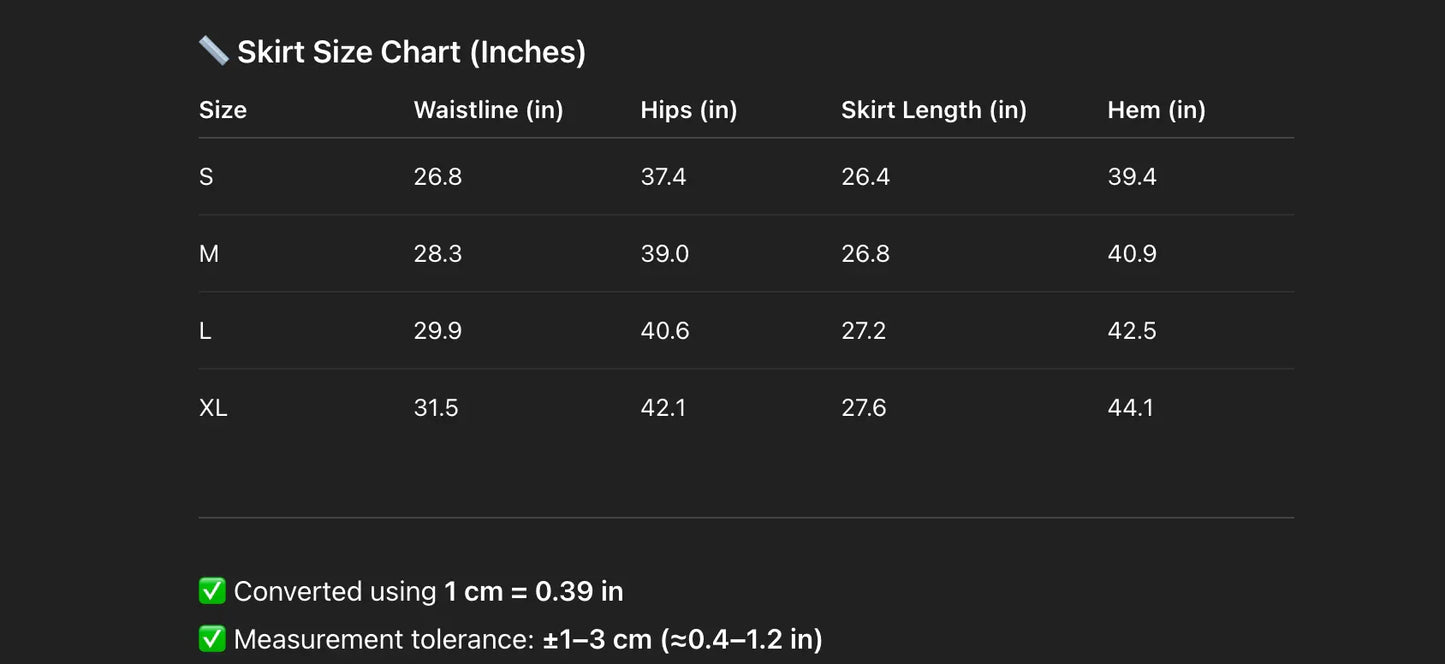Click waistline value 31.5 for size XL
The height and width of the screenshot is (664, 1445).
tap(436, 408)
